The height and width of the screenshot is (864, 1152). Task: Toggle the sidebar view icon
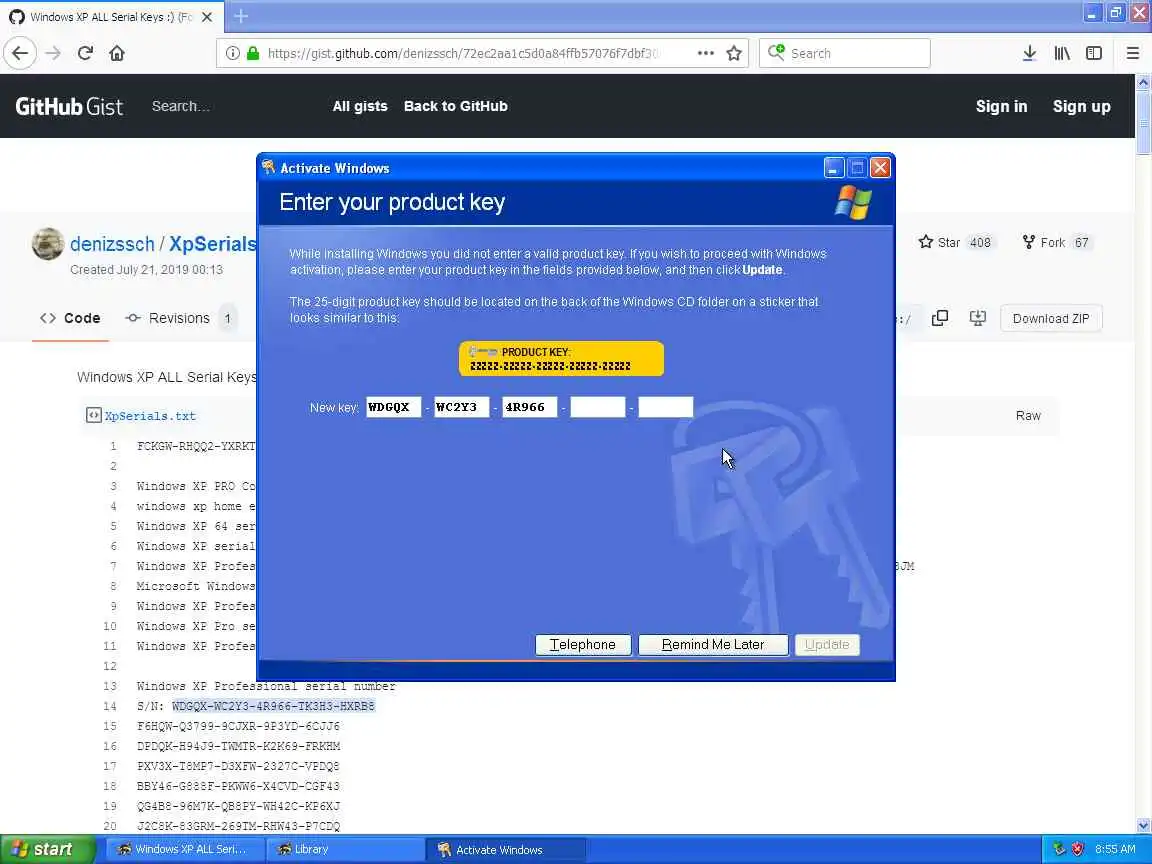click(x=1094, y=53)
